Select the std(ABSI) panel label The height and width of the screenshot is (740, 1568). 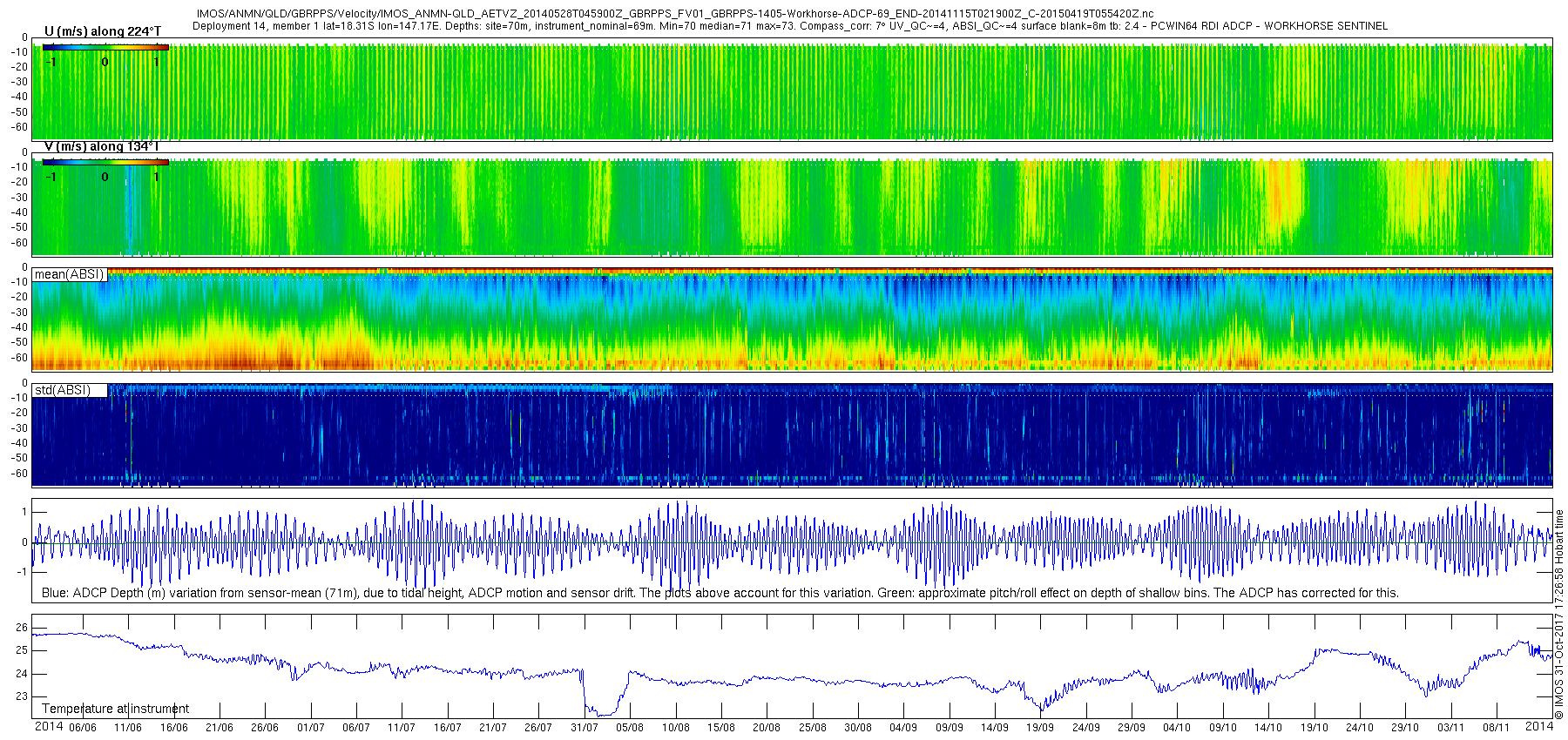pos(62,390)
